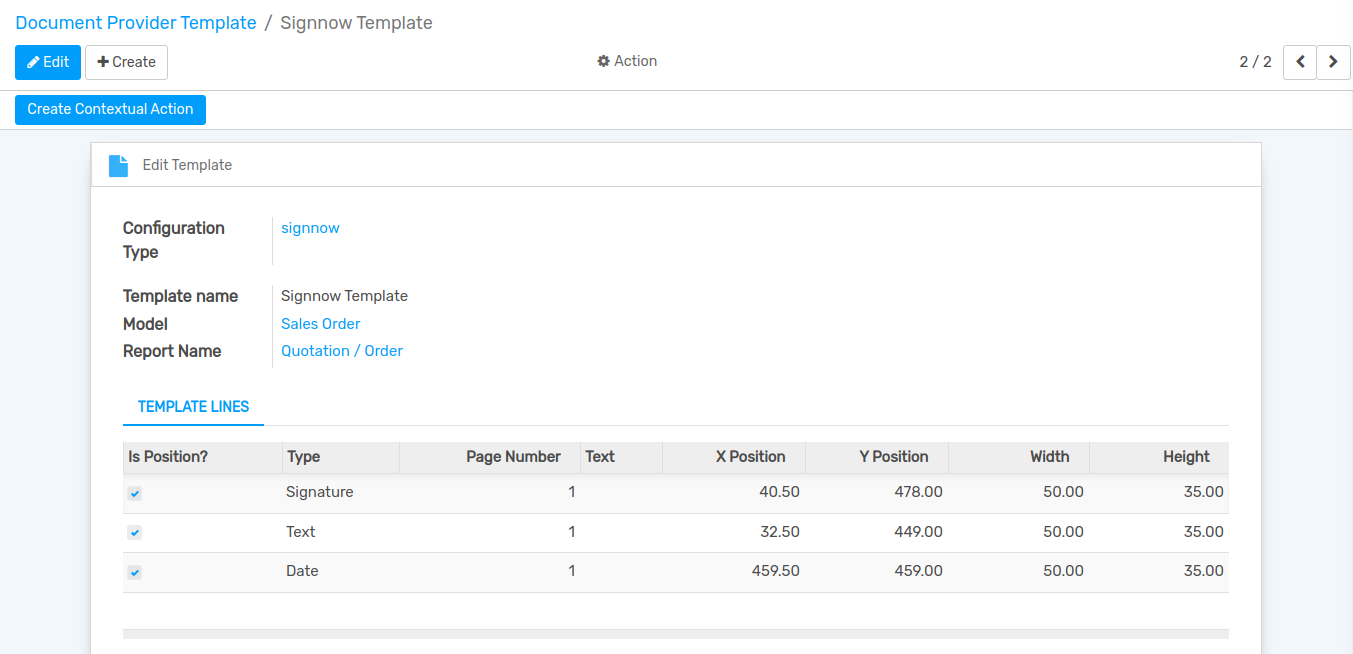
Task: Go to next record arrow
Action: 1333,62
